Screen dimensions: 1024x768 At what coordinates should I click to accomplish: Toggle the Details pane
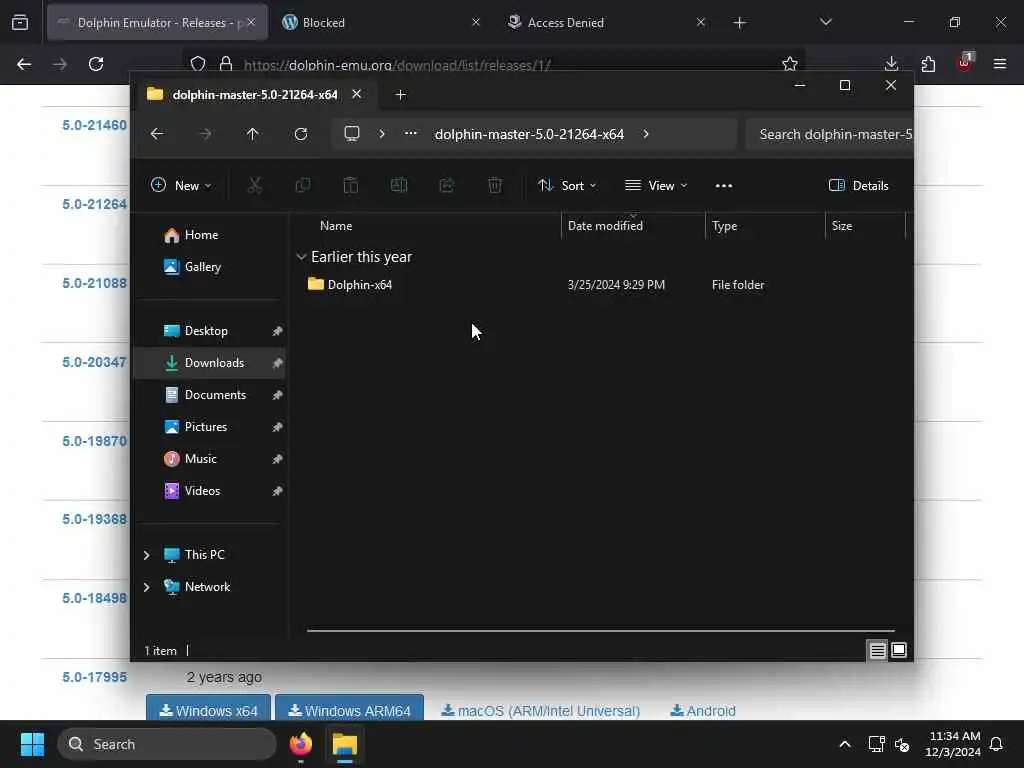(858, 185)
